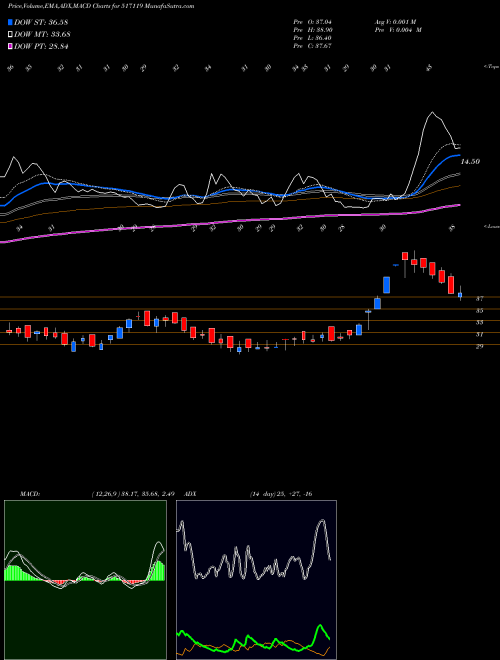This screenshot has height=660, width=500.
Task: Click the ADX (14 day) values text
Action: (281, 494)
